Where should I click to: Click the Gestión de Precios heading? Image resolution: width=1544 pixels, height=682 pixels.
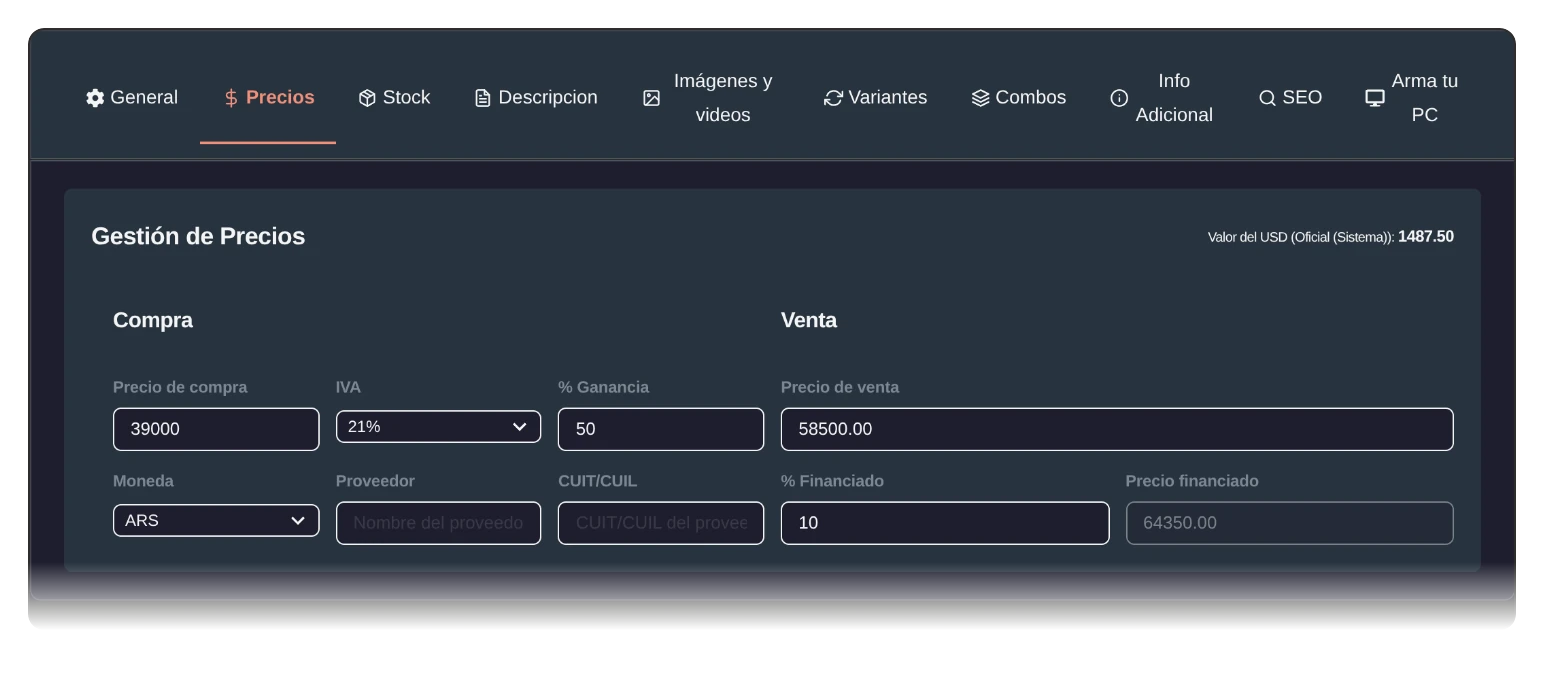198,237
